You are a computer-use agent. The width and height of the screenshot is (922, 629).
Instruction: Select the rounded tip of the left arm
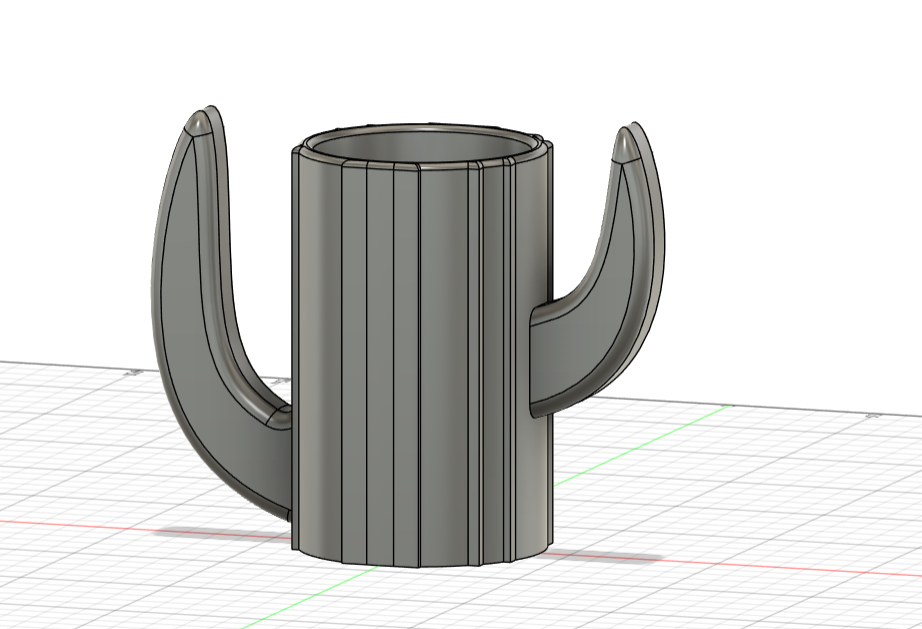pos(198,125)
